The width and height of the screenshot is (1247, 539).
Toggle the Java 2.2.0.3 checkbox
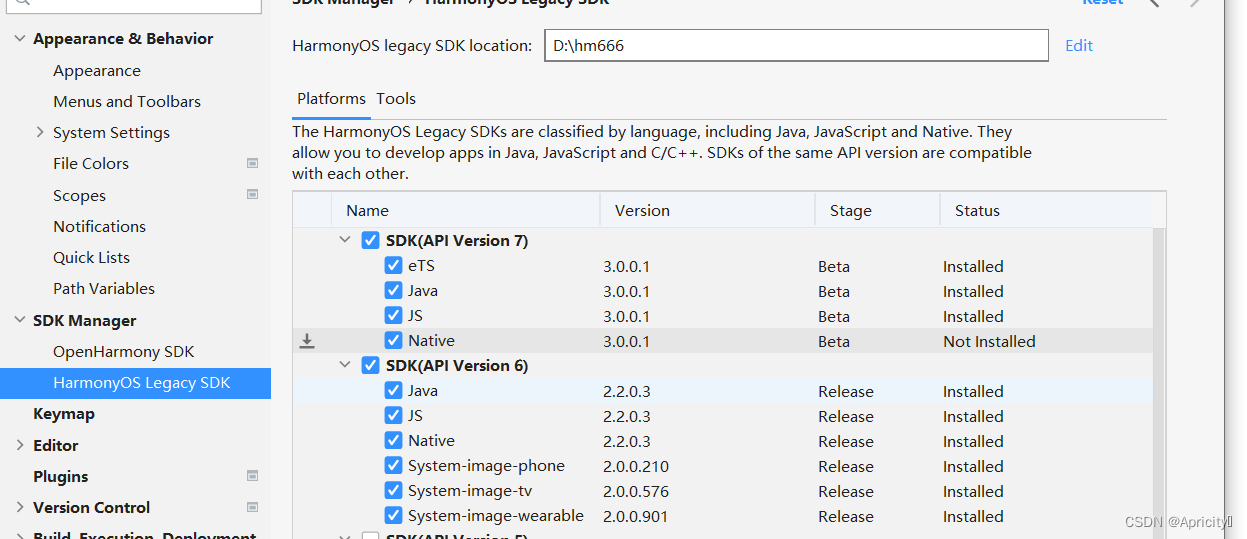click(x=393, y=391)
